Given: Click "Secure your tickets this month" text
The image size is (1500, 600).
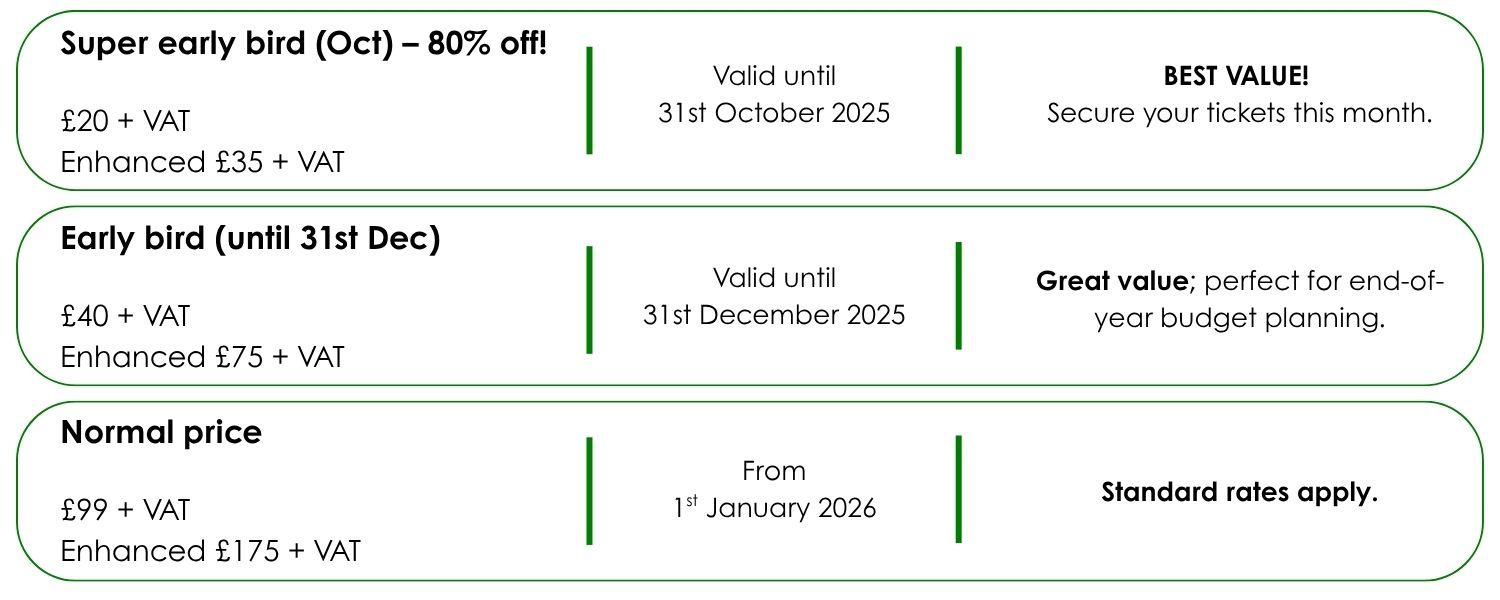Looking at the screenshot, I should (x=1240, y=113).
